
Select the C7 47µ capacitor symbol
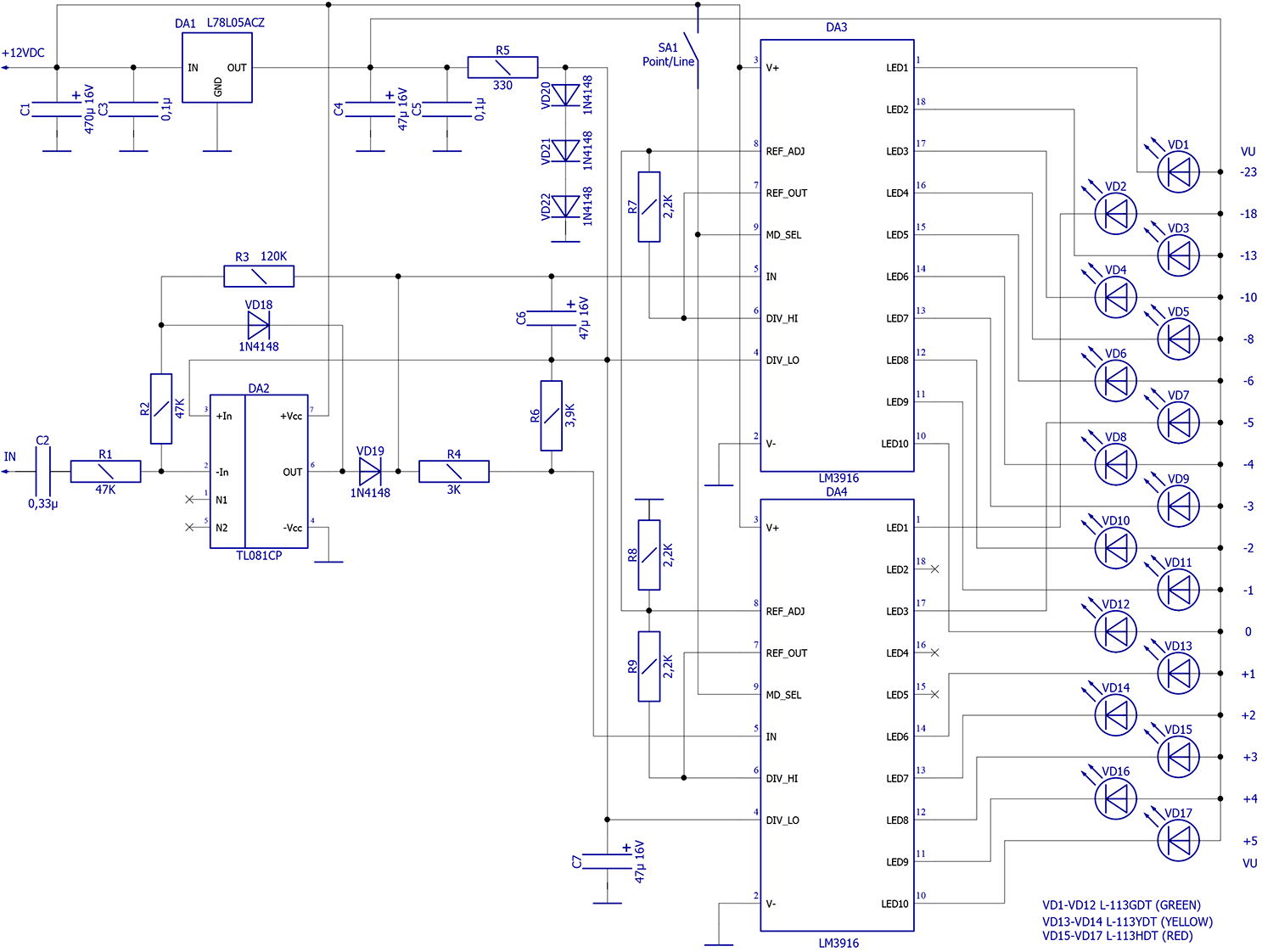(x=608, y=862)
